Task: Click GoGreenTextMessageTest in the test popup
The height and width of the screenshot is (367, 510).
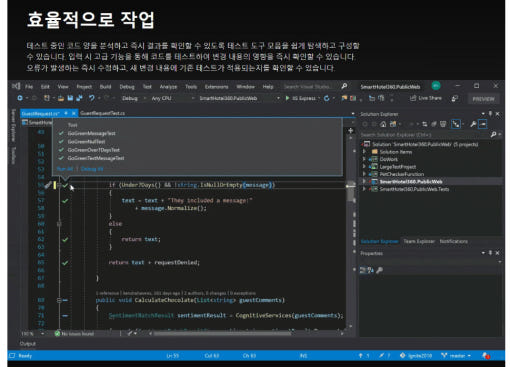Action: coord(96,158)
